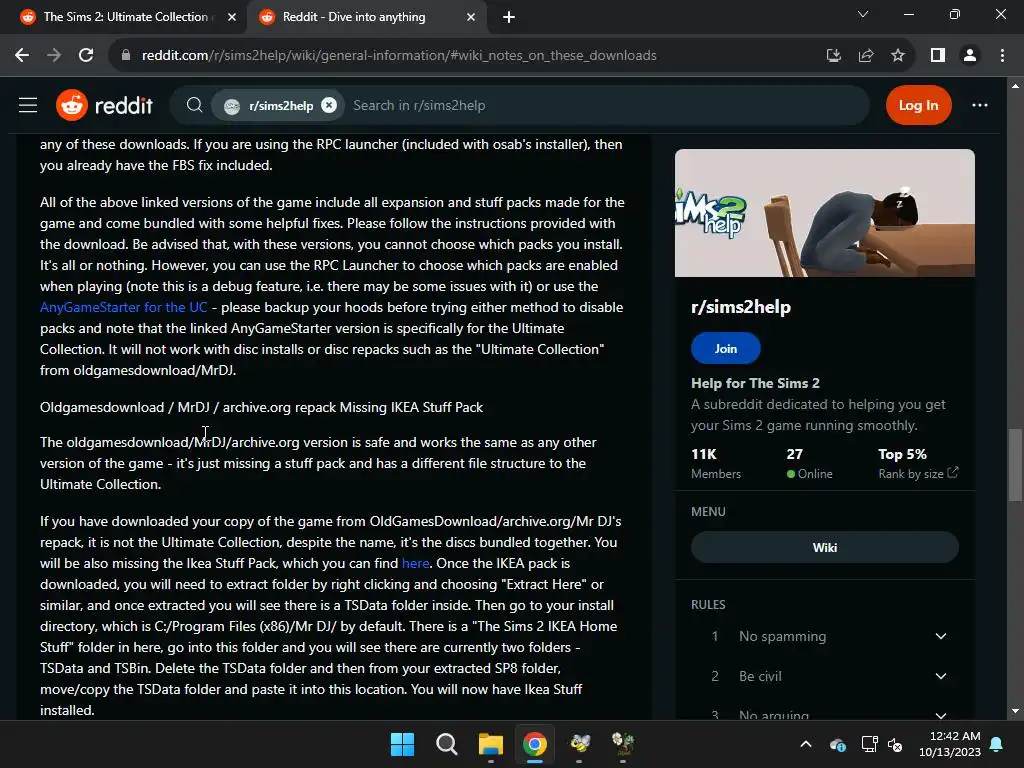The width and height of the screenshot is (1024, 768).
Task: Click r/sims2help community title
Action: [741, 307]
